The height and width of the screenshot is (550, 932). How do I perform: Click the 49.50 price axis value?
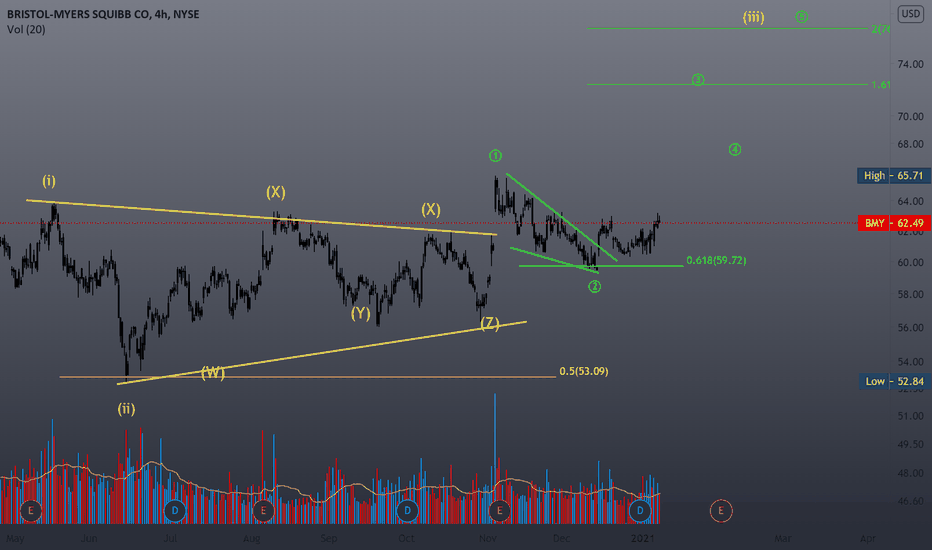click(x=910, y=444)
